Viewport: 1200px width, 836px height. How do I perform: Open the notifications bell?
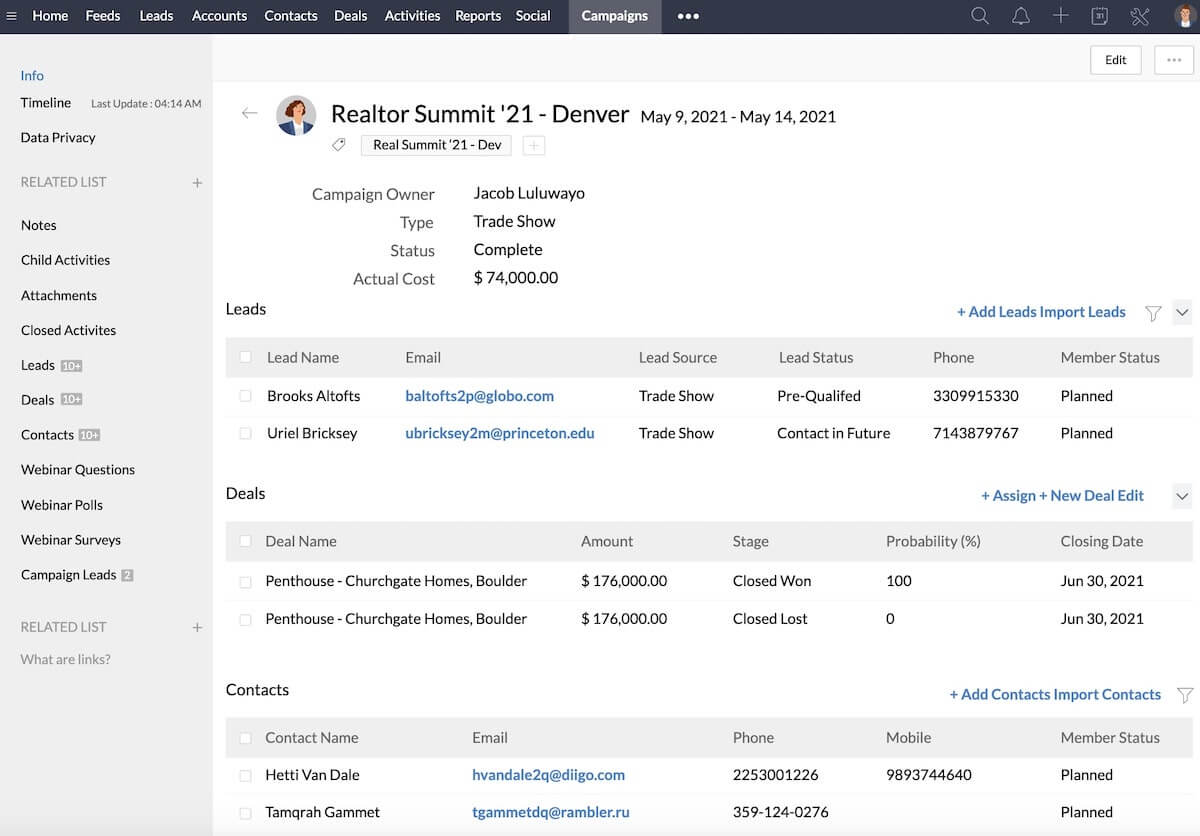tap(1020, 16)
